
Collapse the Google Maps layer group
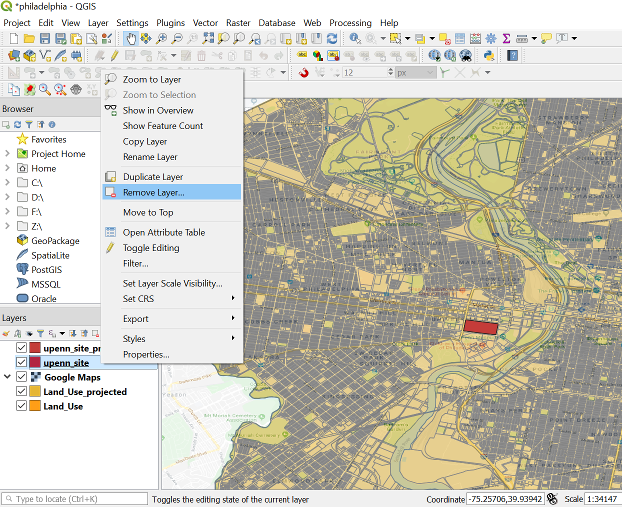point(8,378)
